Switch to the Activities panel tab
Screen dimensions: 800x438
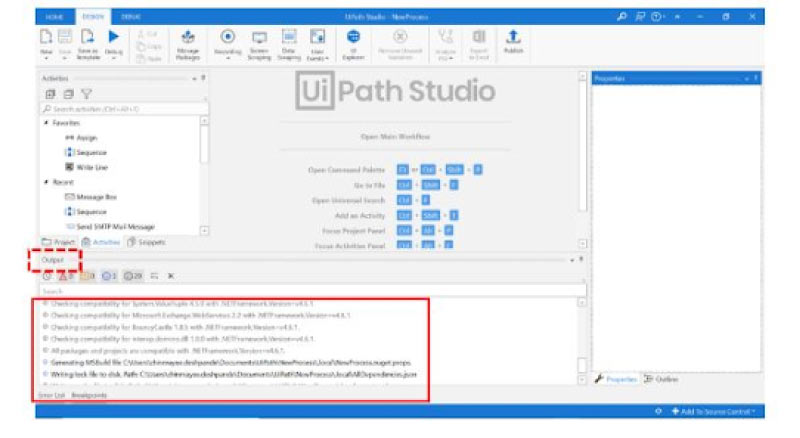pyautogui.click(x=101, y=242)
